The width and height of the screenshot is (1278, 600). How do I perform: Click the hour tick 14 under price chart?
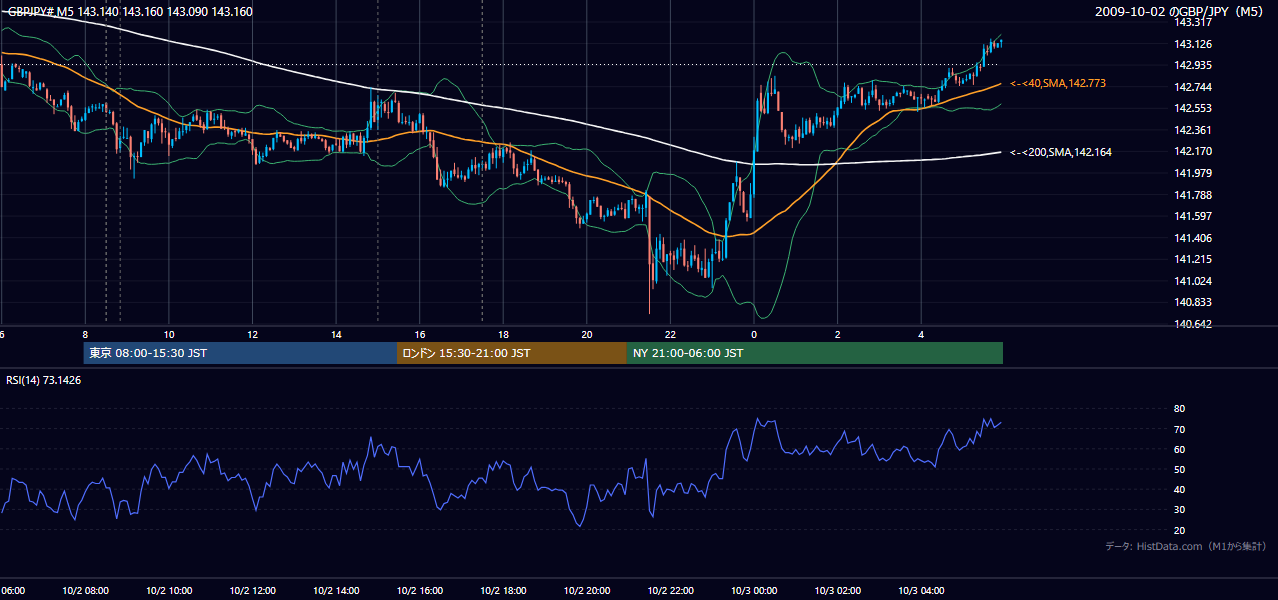pos(336,335)
